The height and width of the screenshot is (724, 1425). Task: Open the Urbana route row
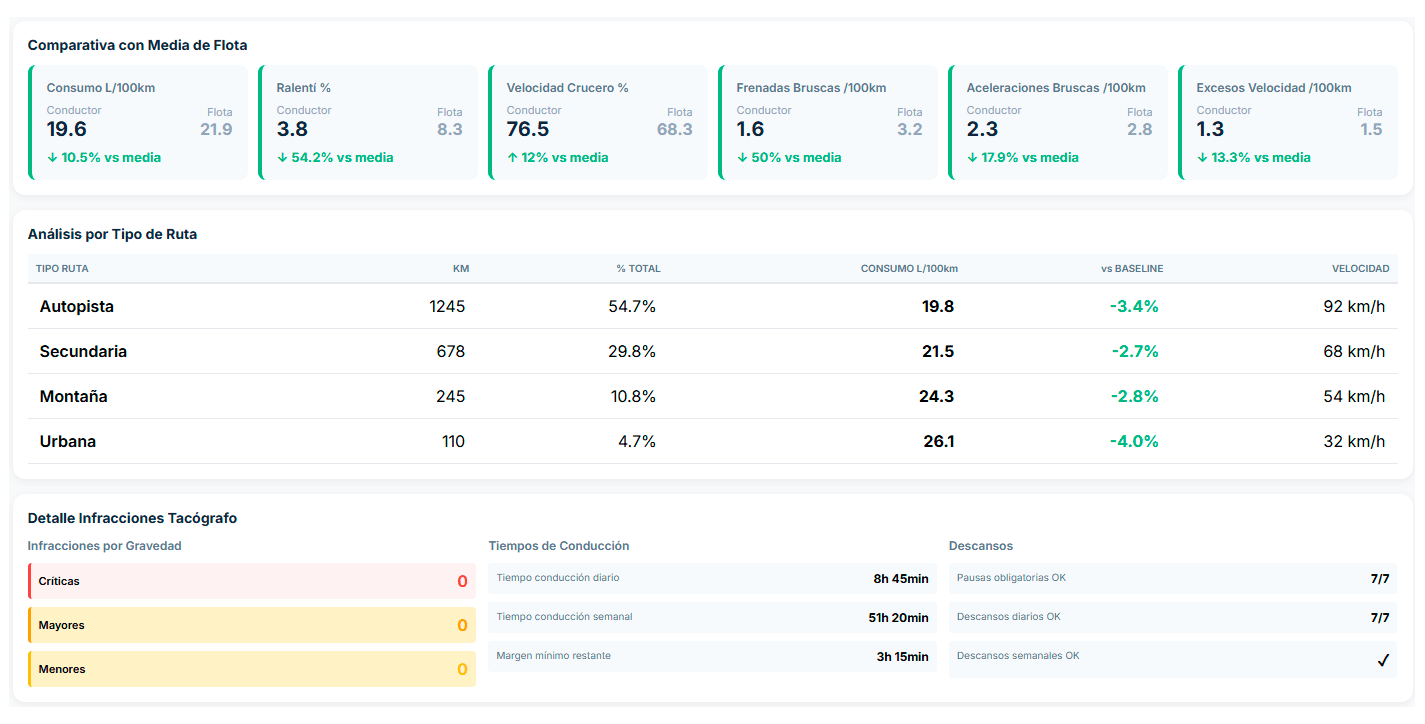712,442
